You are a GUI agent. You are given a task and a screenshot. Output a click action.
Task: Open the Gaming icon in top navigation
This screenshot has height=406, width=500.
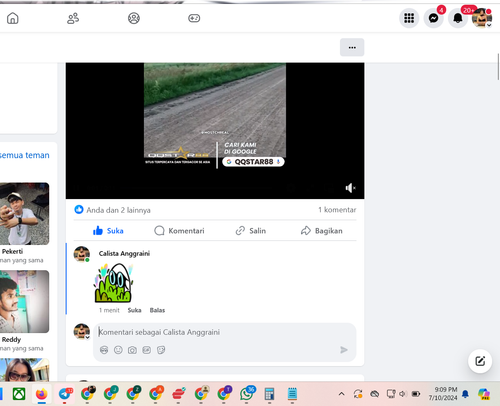click(x=194, y=18)
